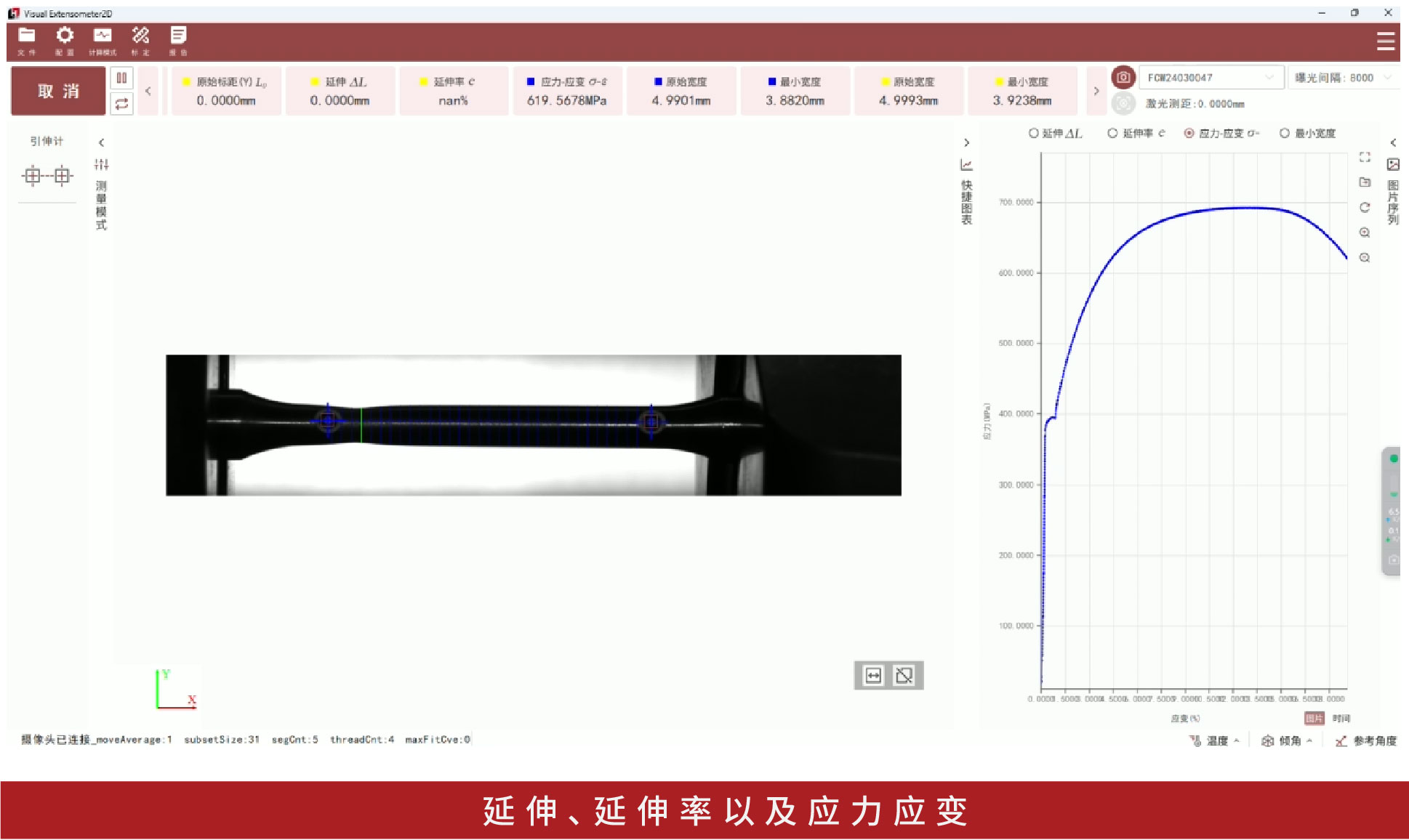Image resolution: width=1409 pixels, height=840 pixels.
Task: Open the 报告 report icon
Action: click(x=178, y=39)
